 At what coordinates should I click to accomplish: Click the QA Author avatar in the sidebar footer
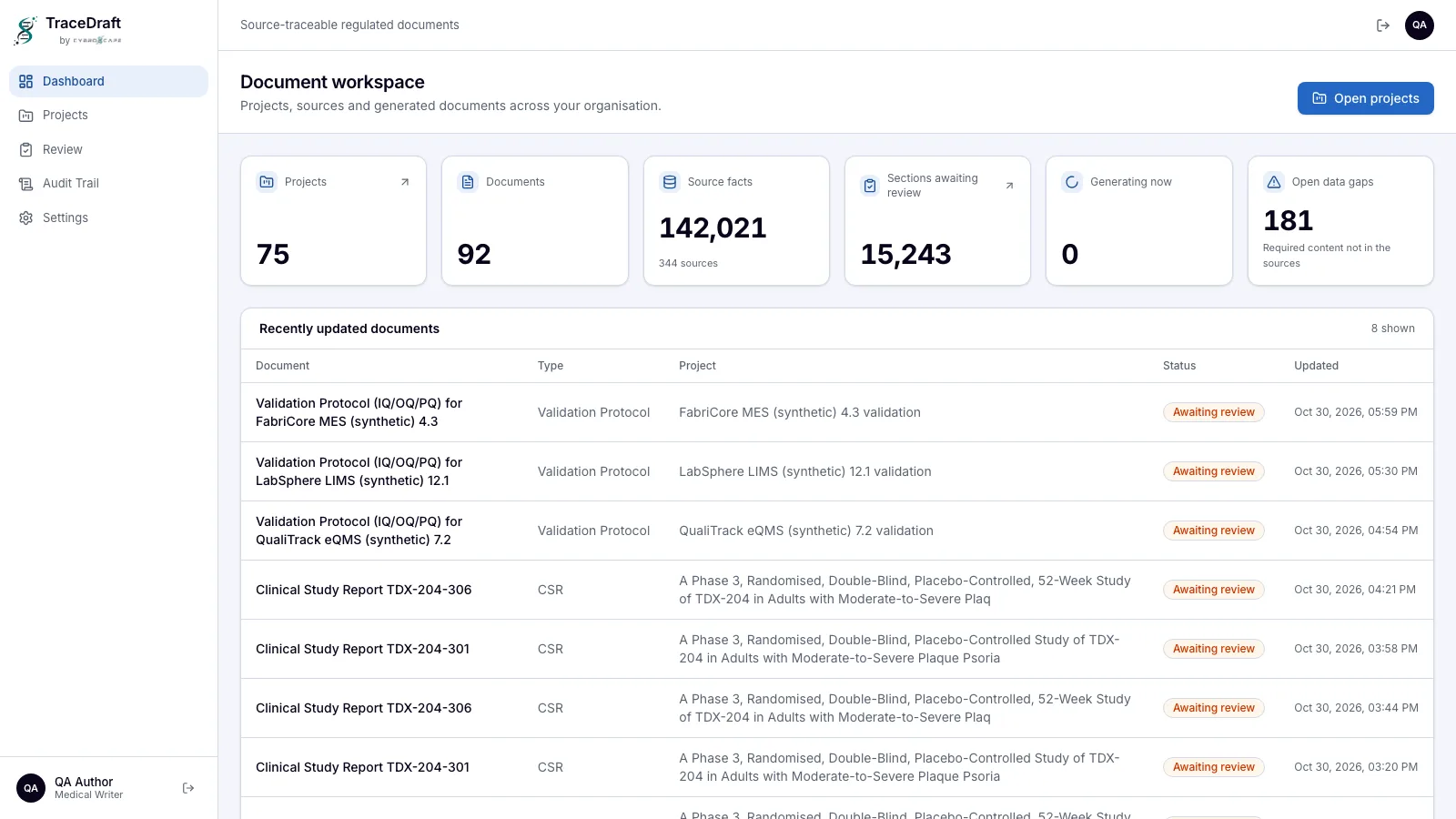31,788
